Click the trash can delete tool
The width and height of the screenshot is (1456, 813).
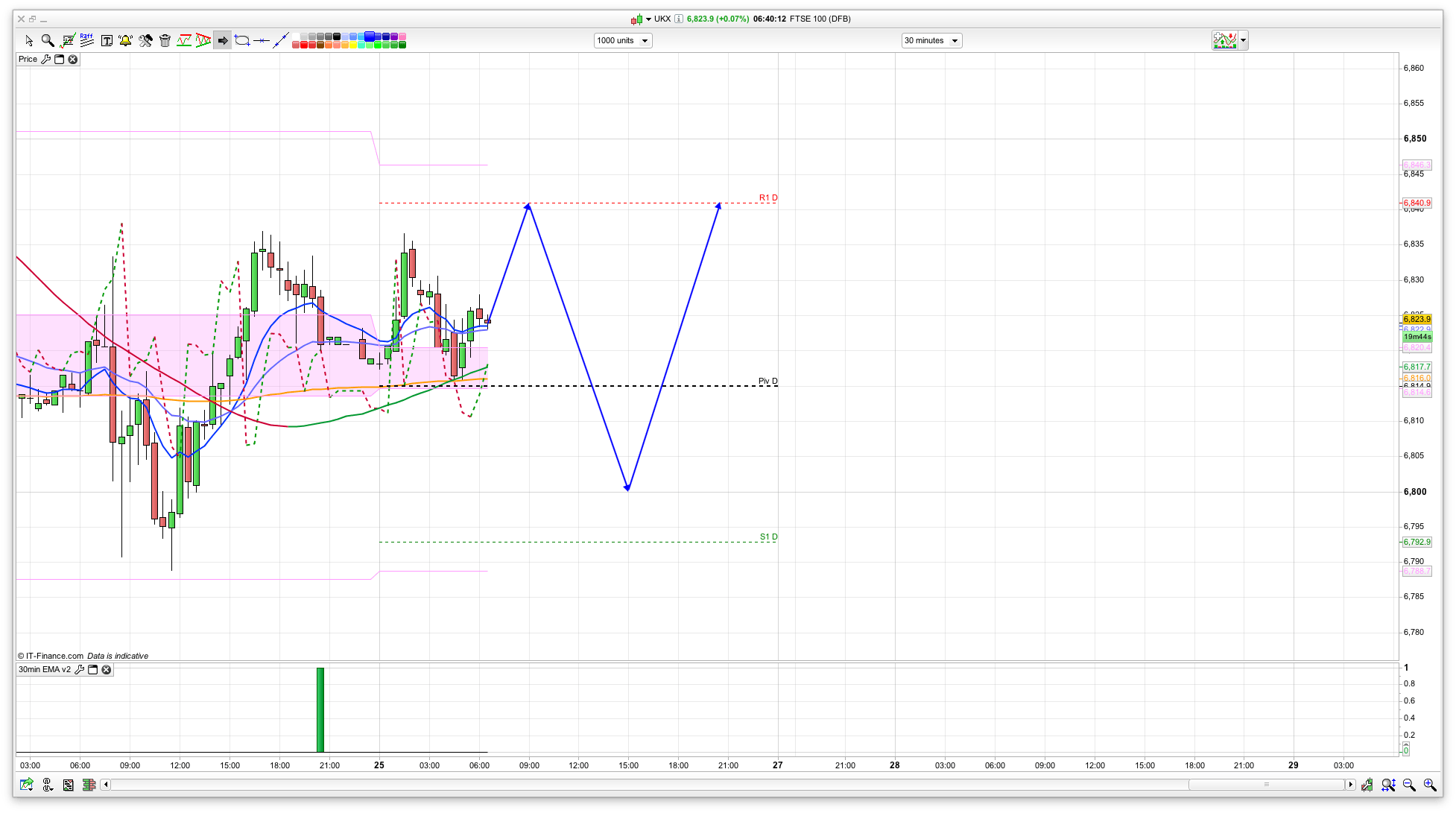(165, 40)
